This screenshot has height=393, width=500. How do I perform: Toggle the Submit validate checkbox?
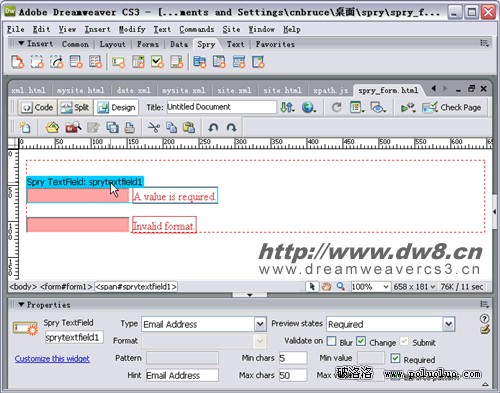click(404, 341)
